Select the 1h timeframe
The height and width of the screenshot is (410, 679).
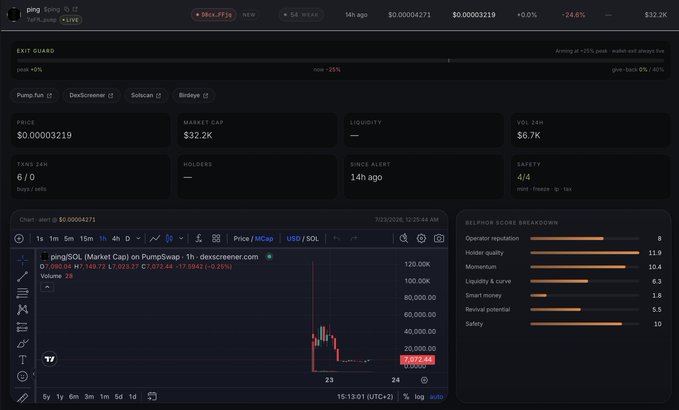click(103, 239)
